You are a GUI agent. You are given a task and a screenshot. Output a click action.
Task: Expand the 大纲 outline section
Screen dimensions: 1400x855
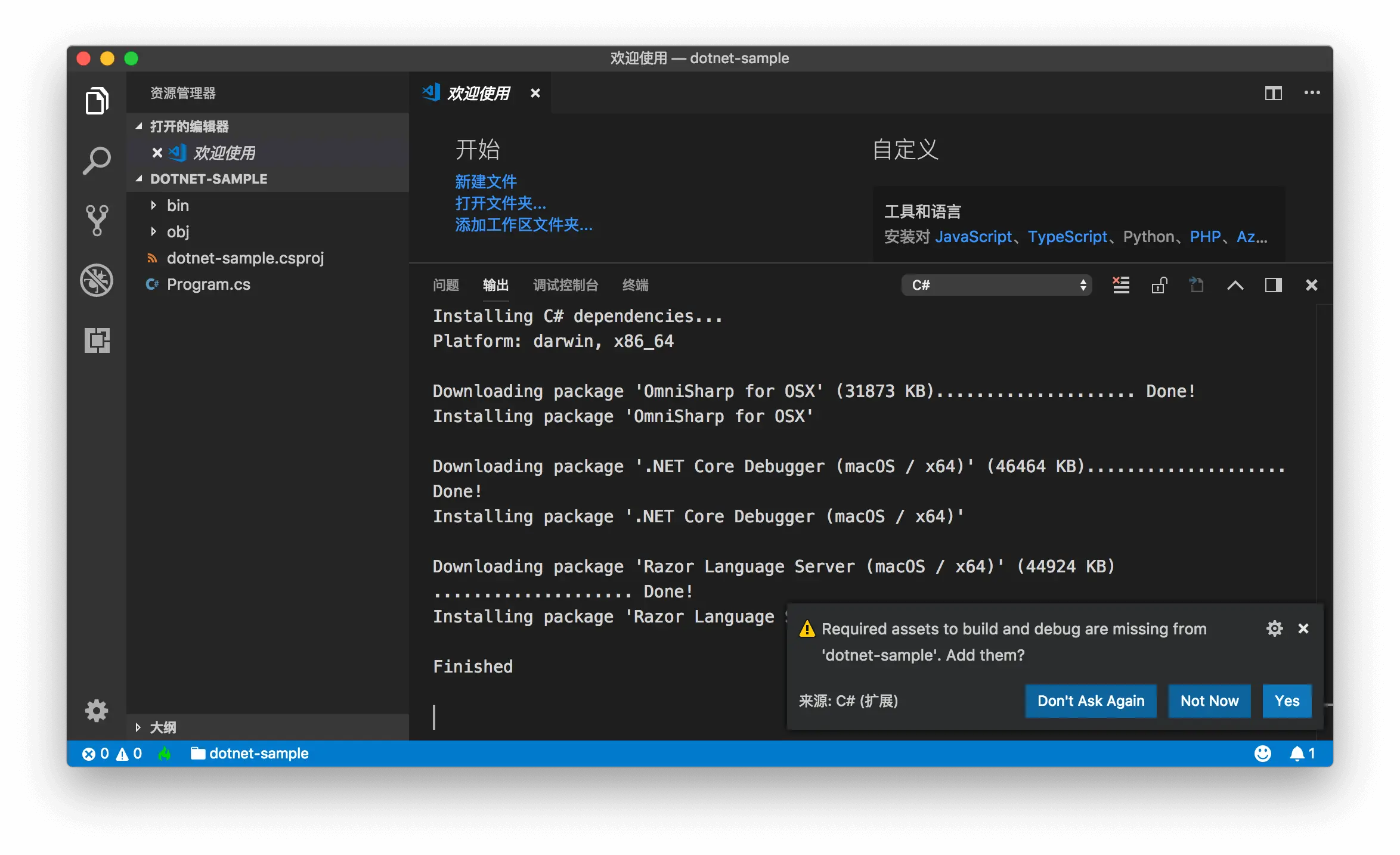[x=162, y=727]
